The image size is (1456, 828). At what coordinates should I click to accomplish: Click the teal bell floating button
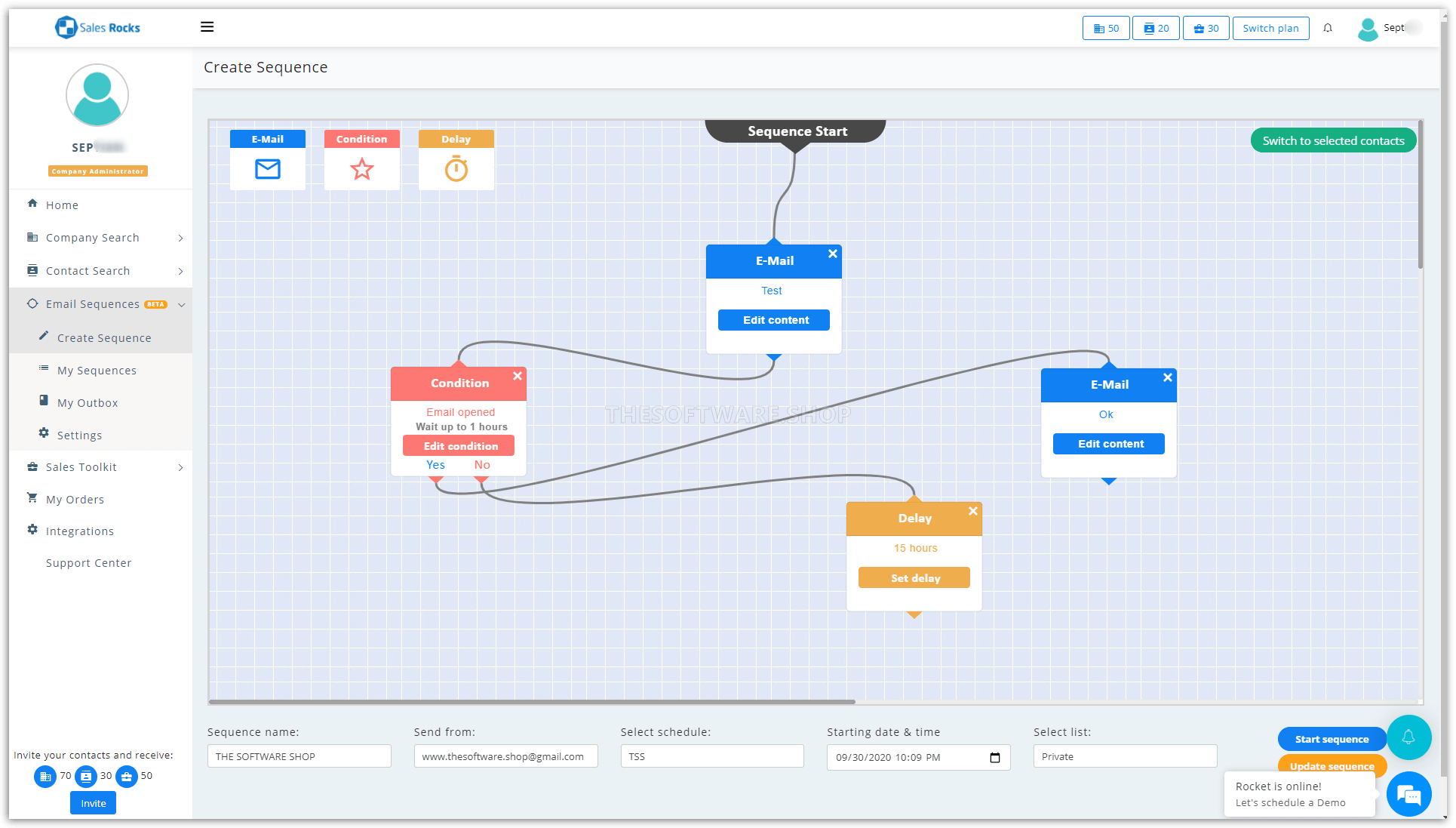[x=1408, y=737]
